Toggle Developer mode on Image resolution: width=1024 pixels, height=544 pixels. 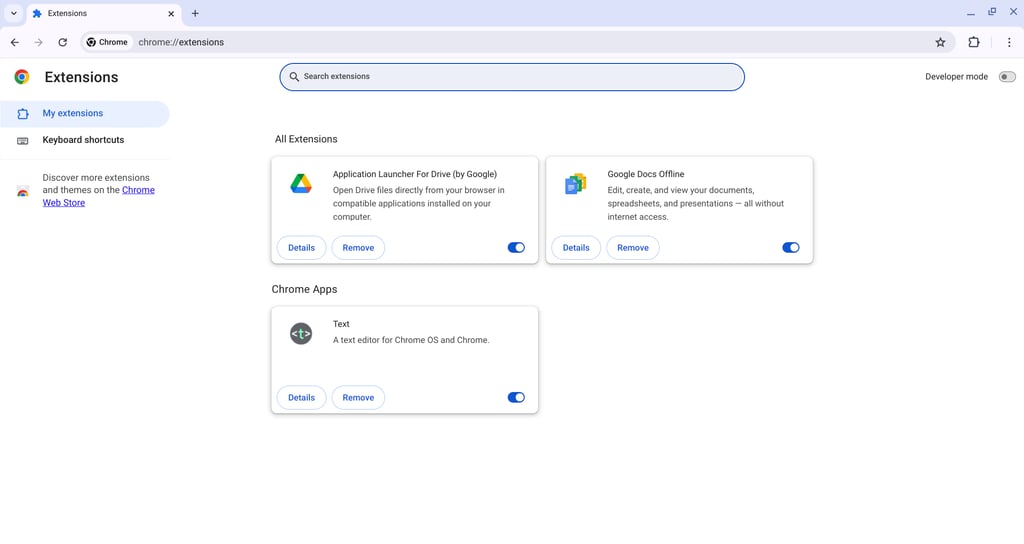(x=1007, y=77)
